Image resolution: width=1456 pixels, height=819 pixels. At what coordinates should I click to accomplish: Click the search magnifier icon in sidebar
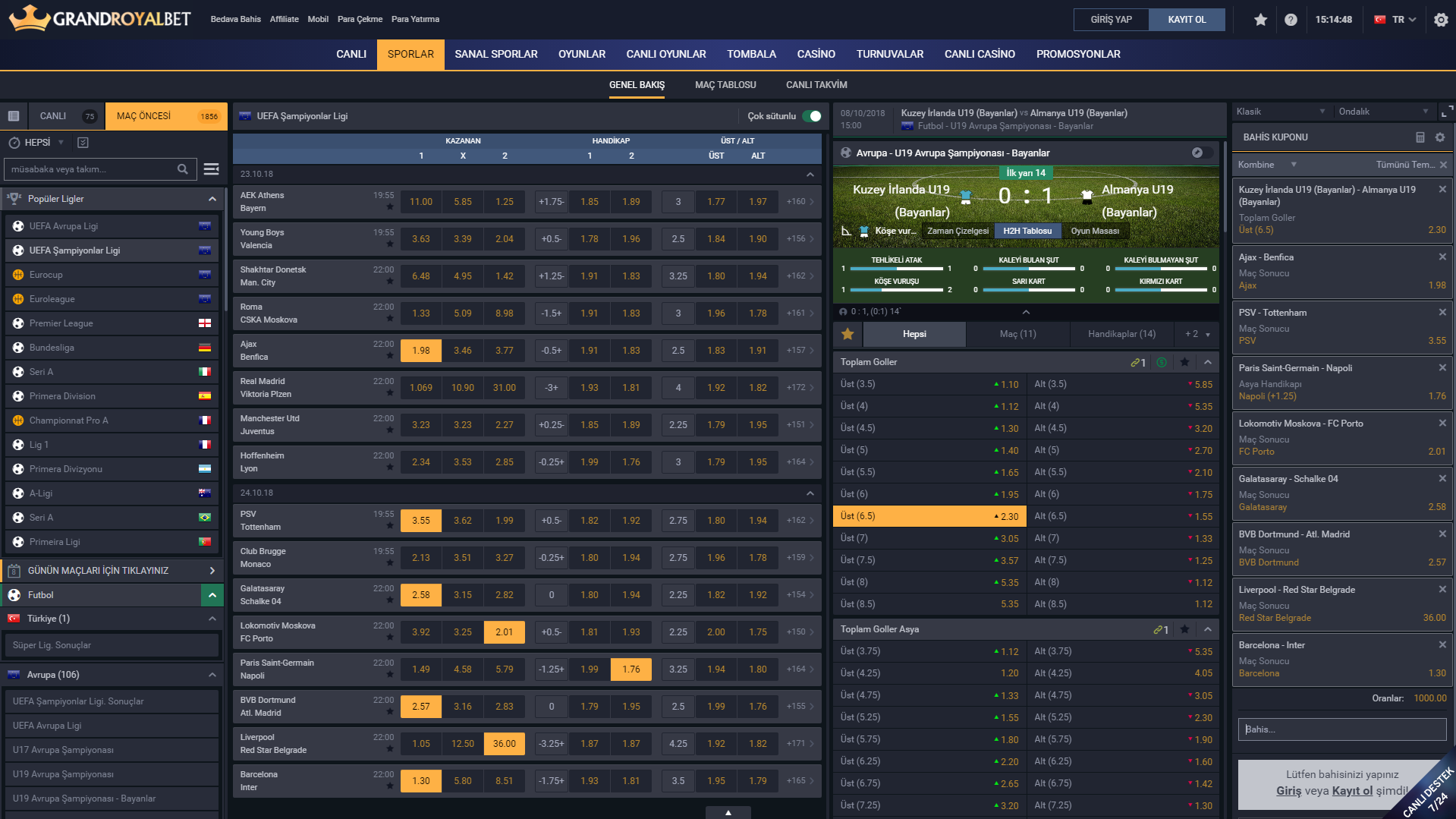coord(183,169)
